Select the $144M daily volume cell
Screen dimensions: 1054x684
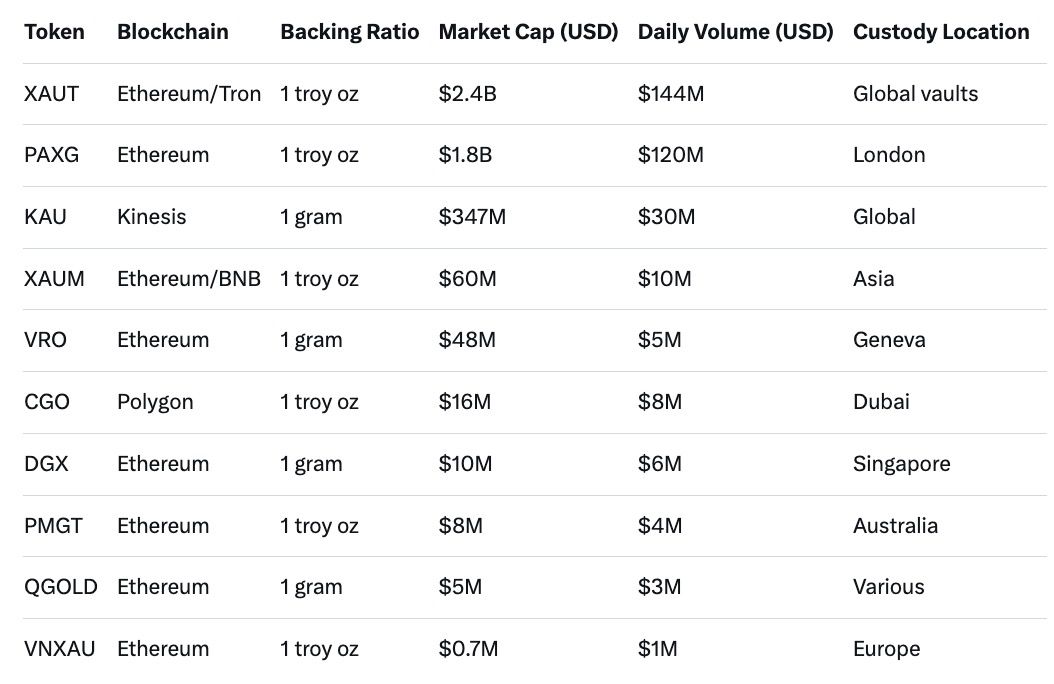click(670, 94)
